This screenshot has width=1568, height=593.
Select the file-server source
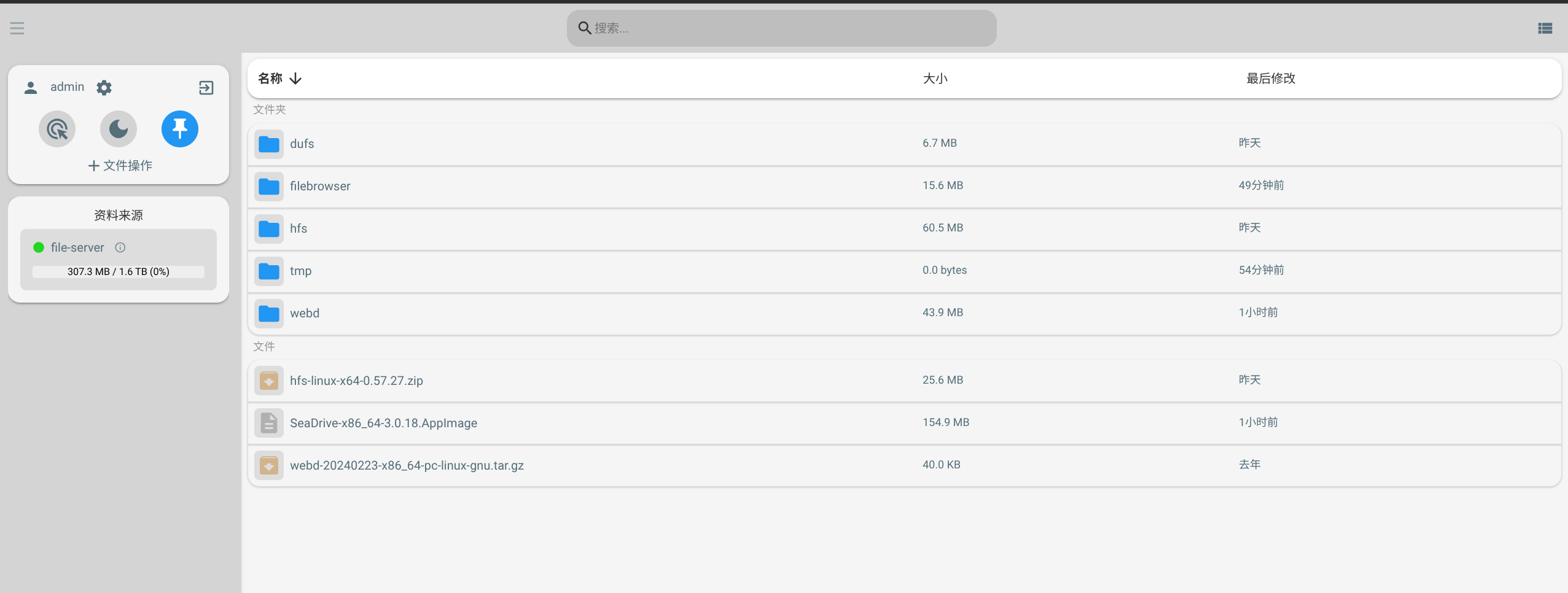click(x=77, y=247)
